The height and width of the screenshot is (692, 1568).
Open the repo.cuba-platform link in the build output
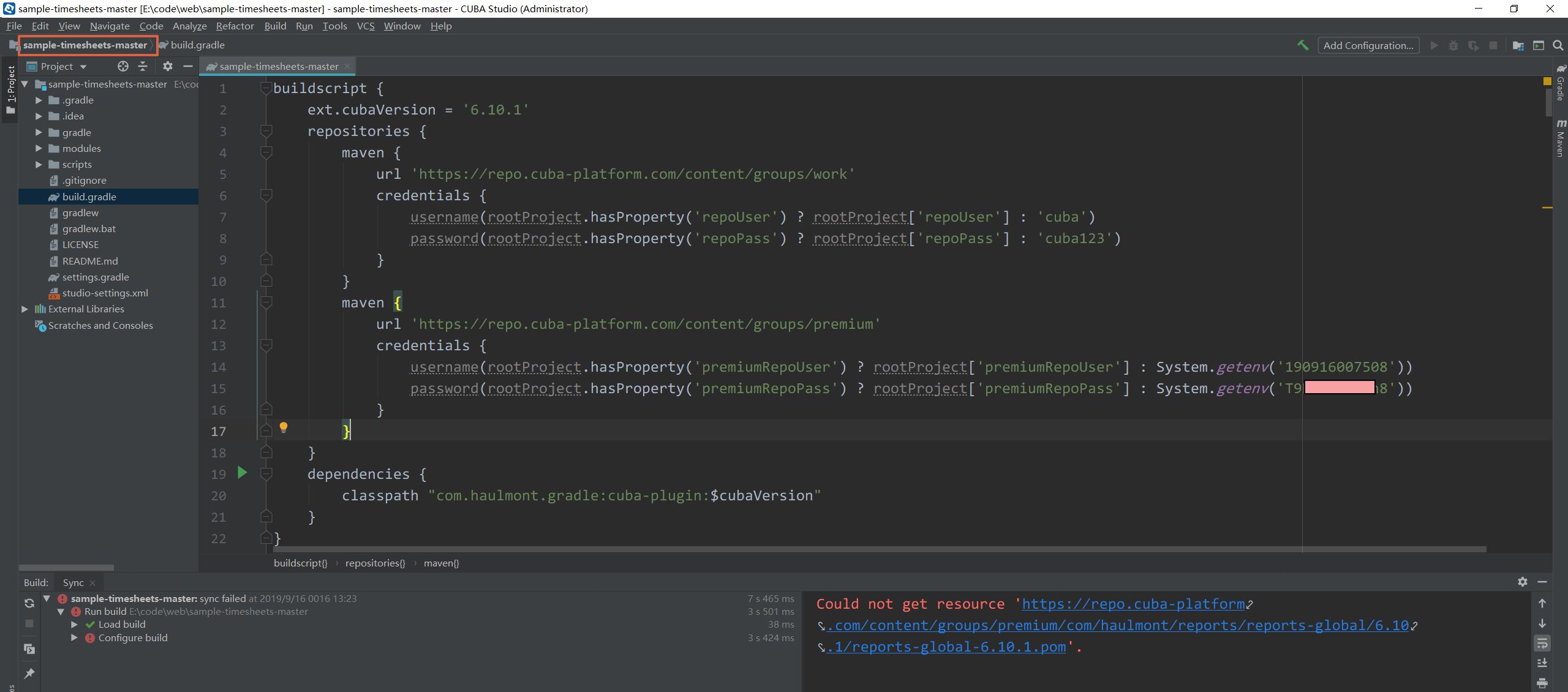[x=1133, y=604]
